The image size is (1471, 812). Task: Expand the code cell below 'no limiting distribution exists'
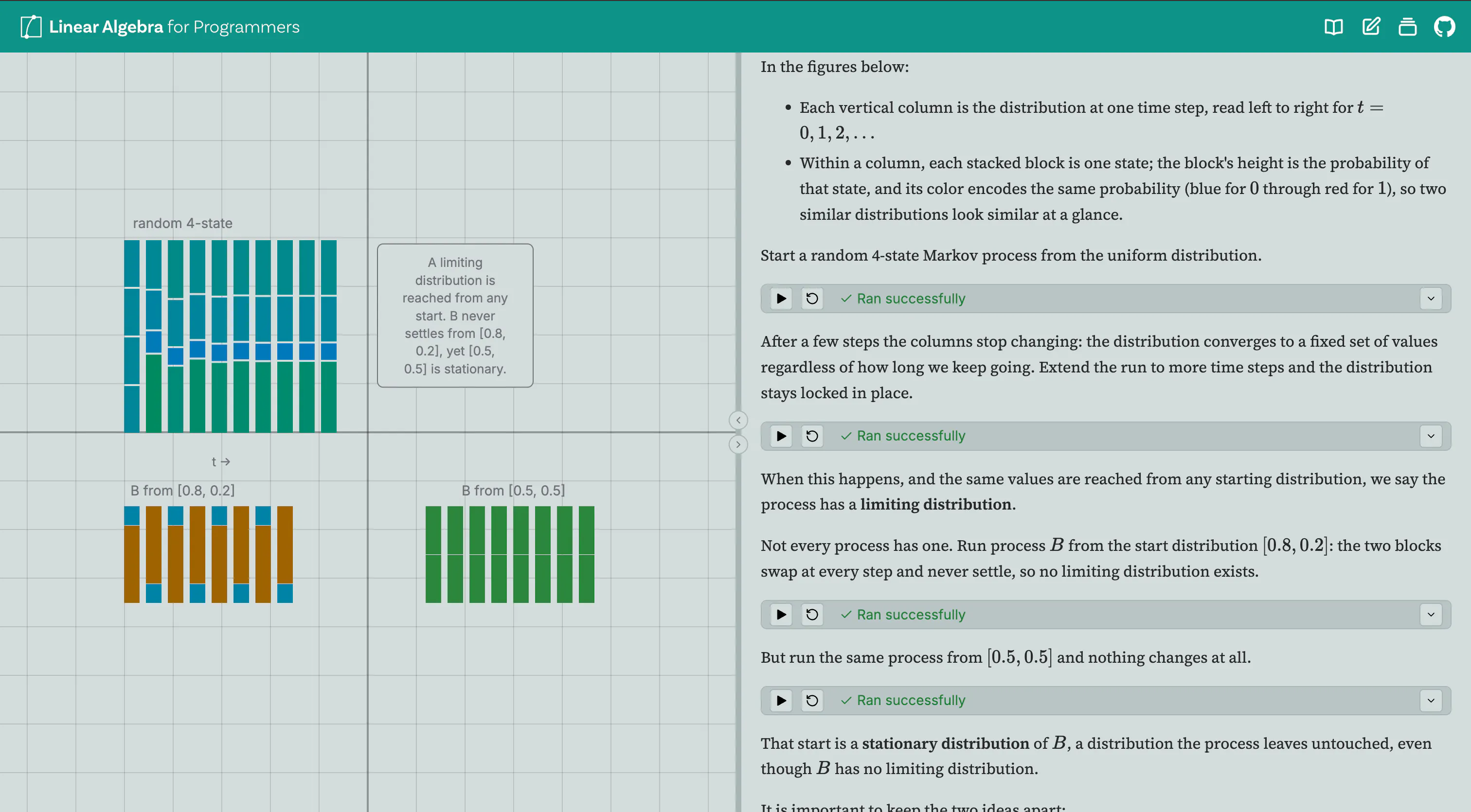[x=1431, y=615]
